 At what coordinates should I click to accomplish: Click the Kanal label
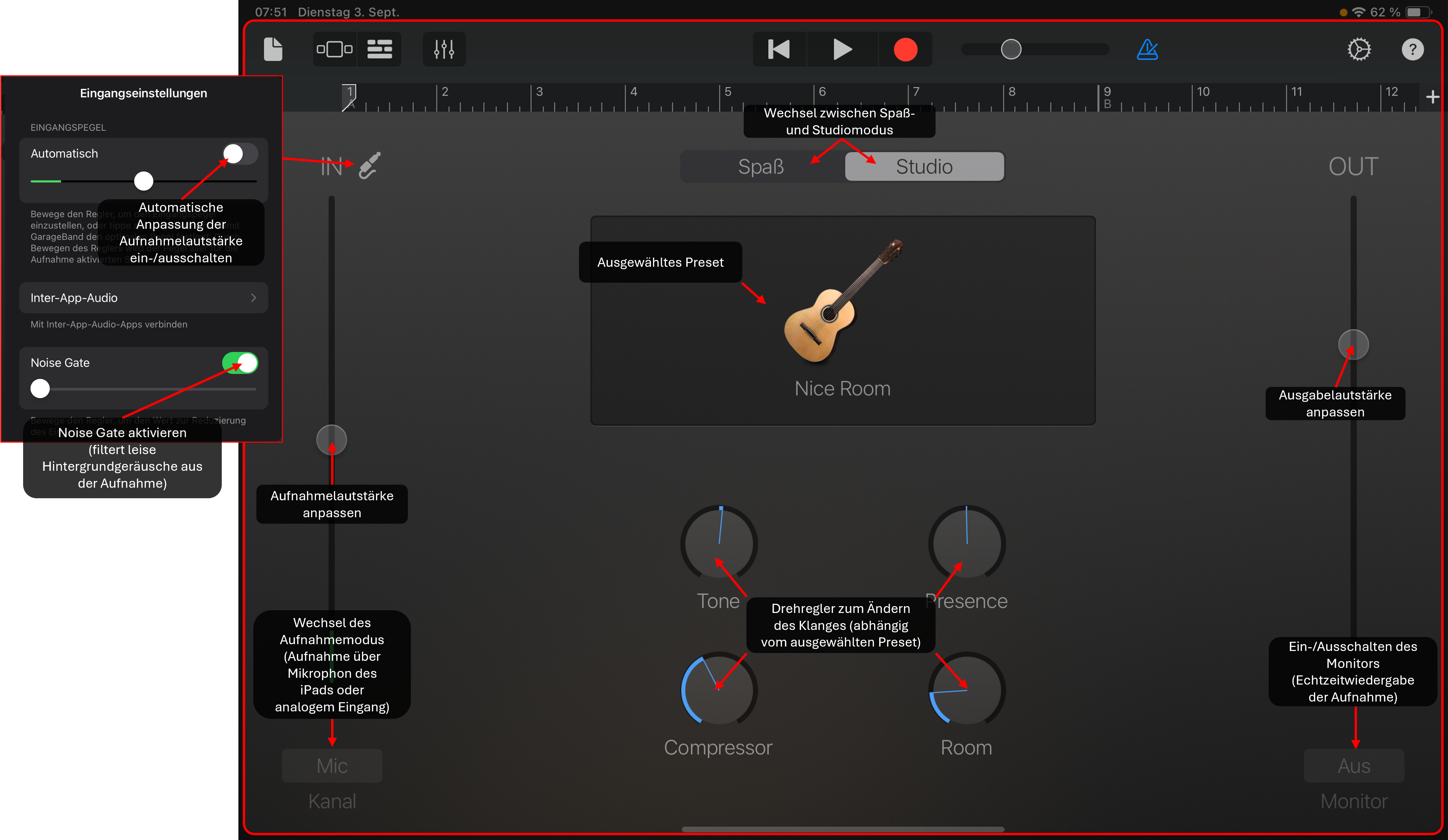(x=332, y=801)
